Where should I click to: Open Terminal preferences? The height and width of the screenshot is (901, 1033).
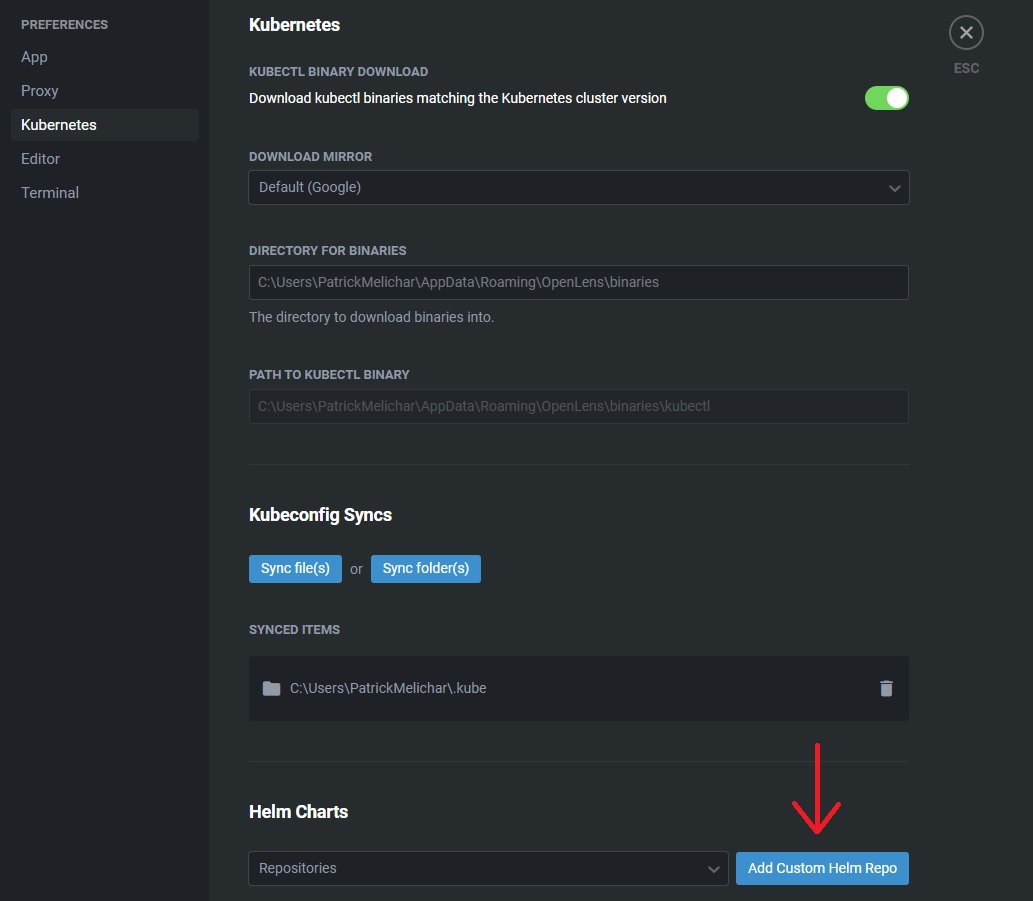click(50, 193)
